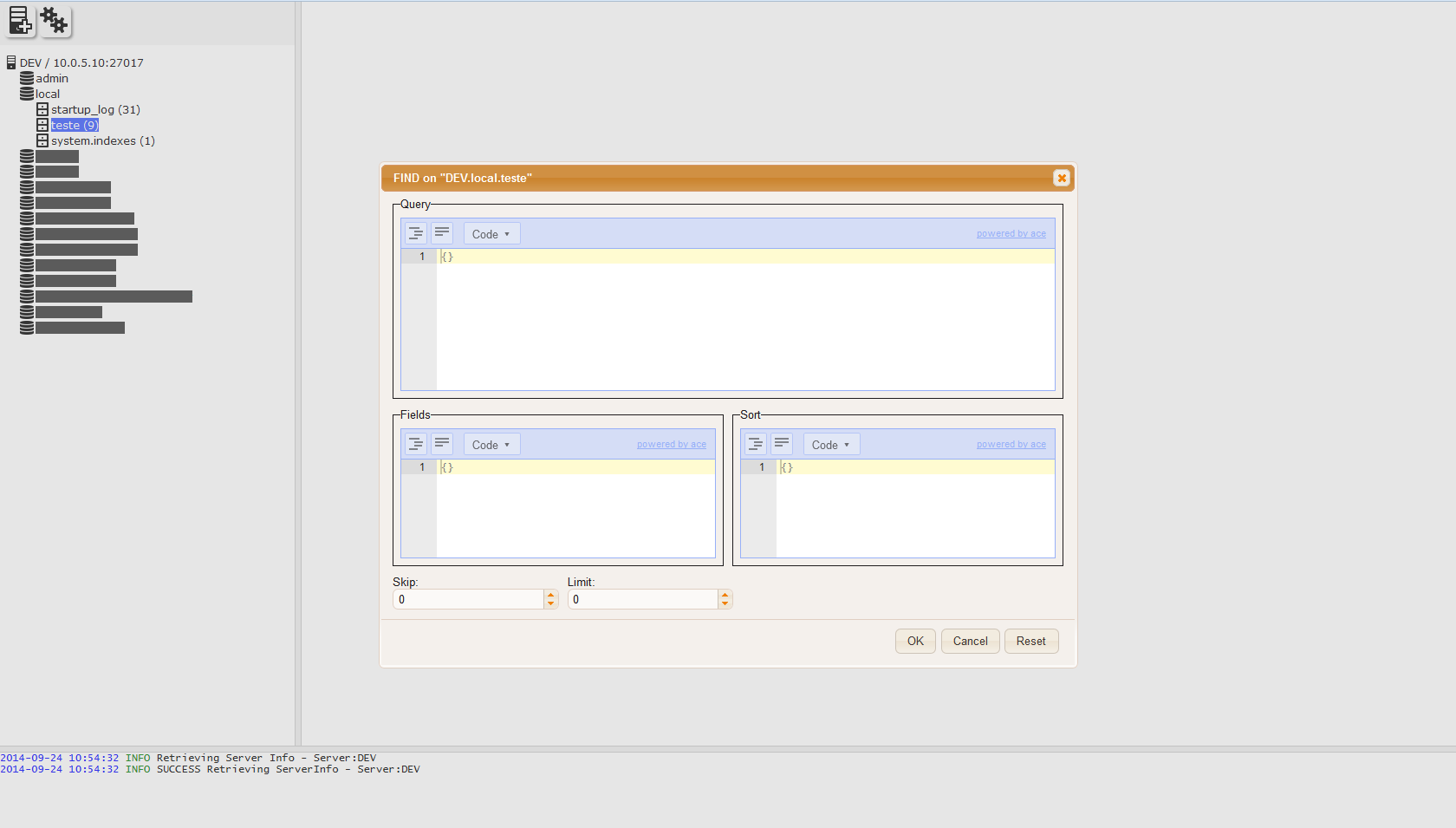1456x828 pixels.
Task: Open the server settings gears icon
Action: pyautogui.click(x=54, y=21)
